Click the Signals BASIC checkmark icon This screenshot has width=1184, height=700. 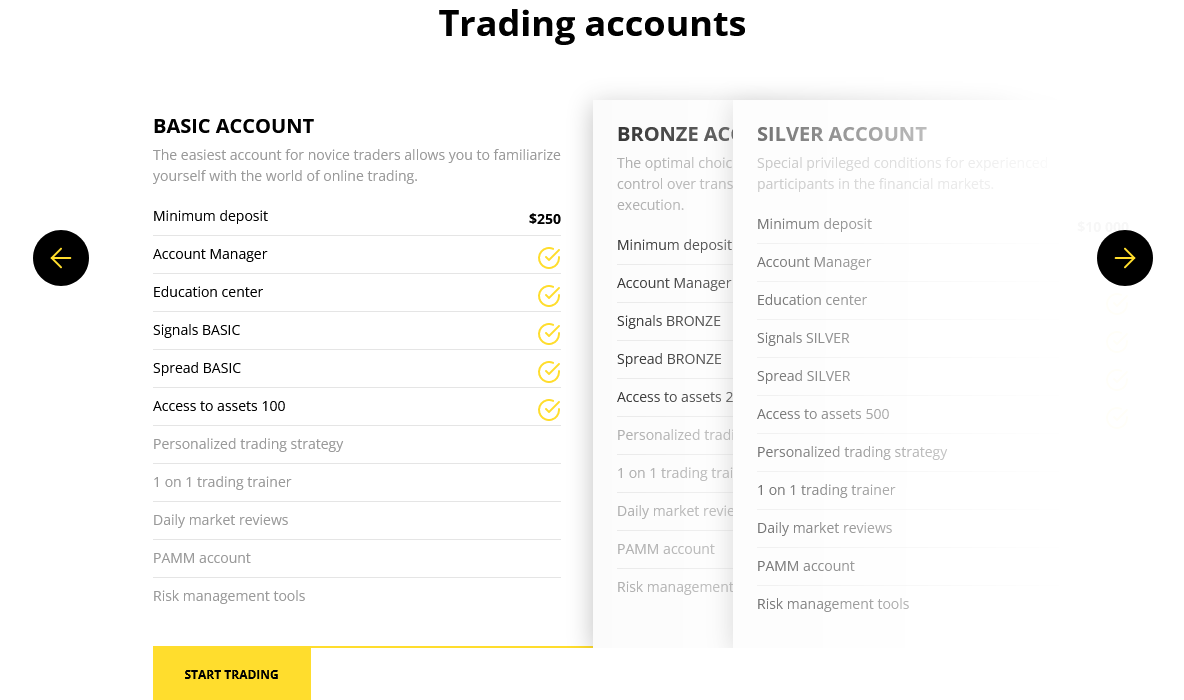click(549, 333)
